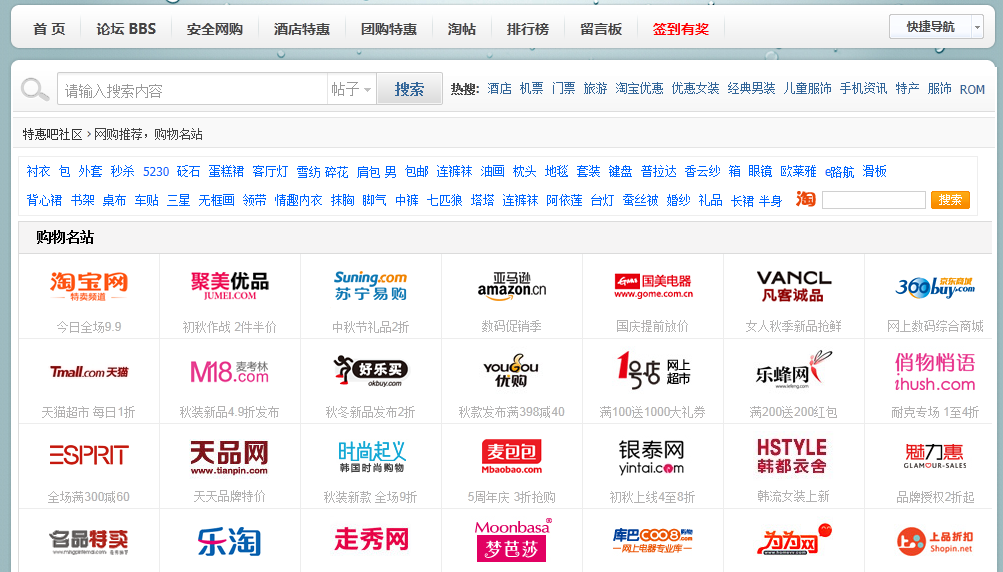
Task: Open the 特惠吧社区 breadcrumb link
Action: point(52,134)
